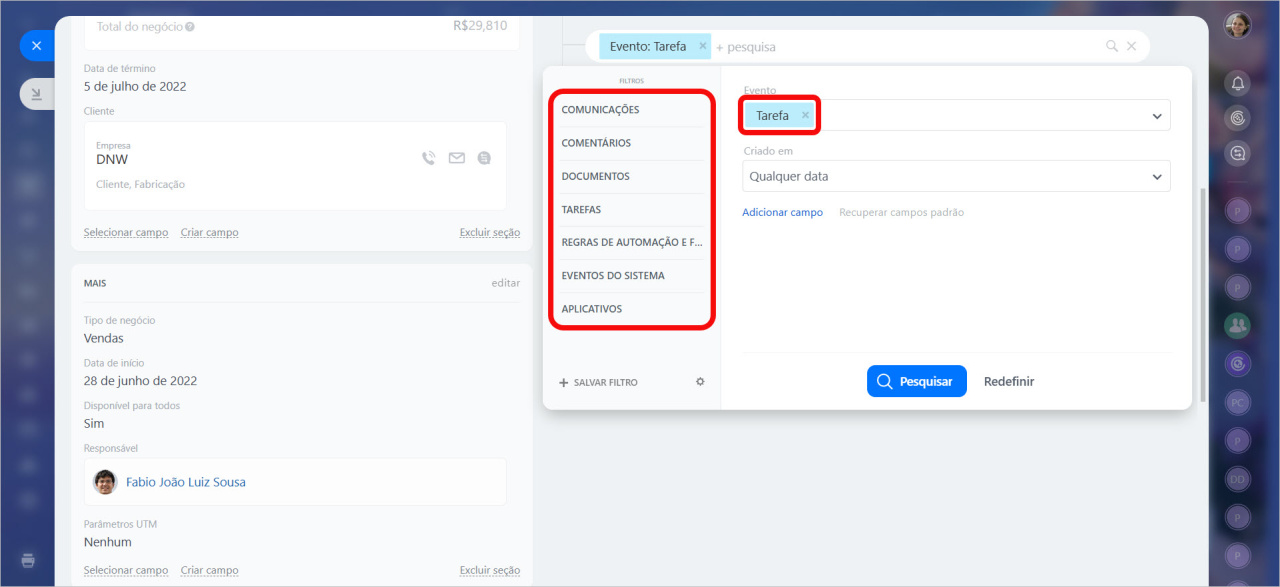Viewport: 1280px width, 587px height.
Task: Expand the Evento dropdown arrow
Action: coord(1157,116)
